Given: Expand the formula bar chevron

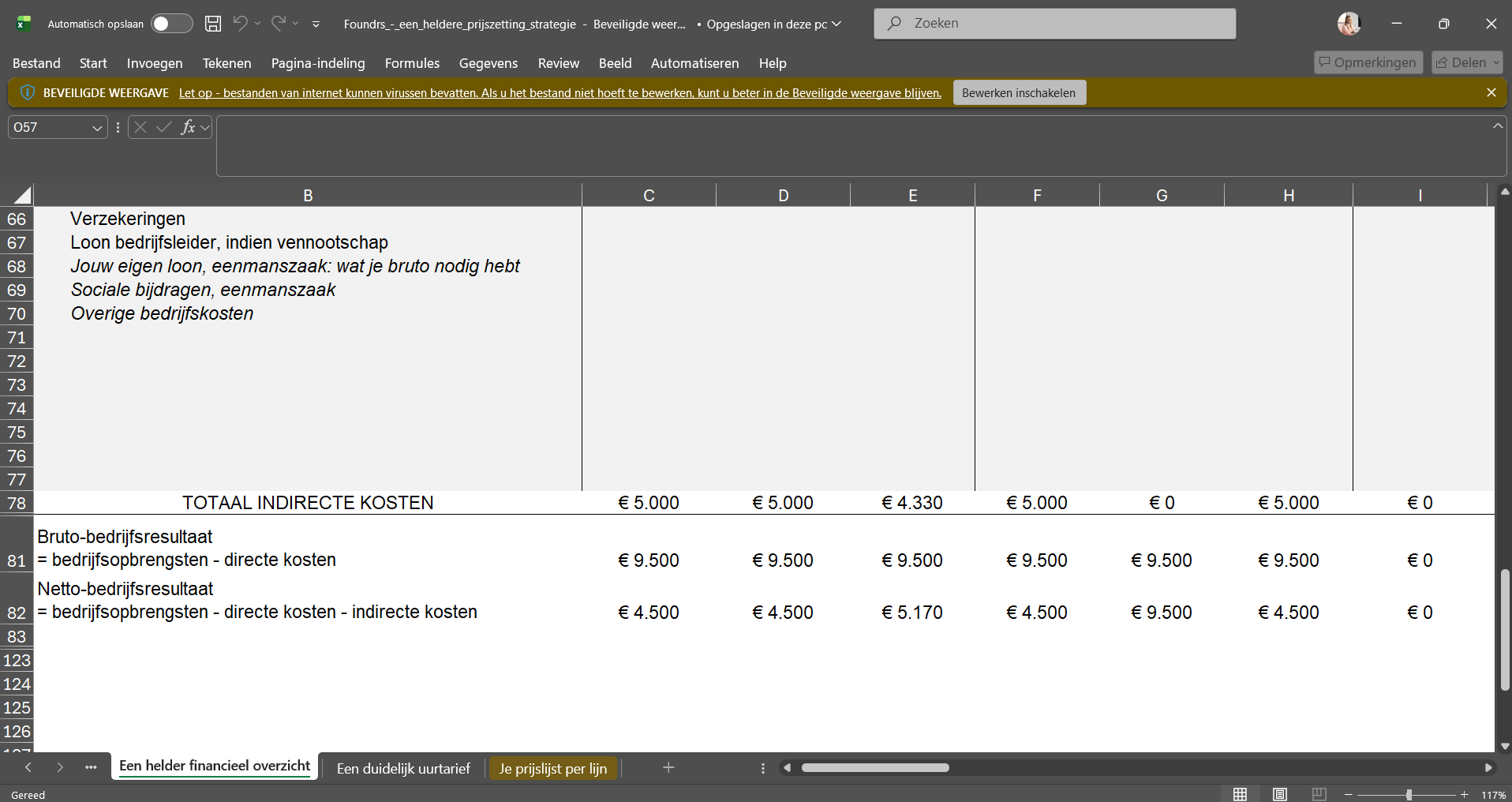Looking at the screenshot, I should tap(1497, 126).
